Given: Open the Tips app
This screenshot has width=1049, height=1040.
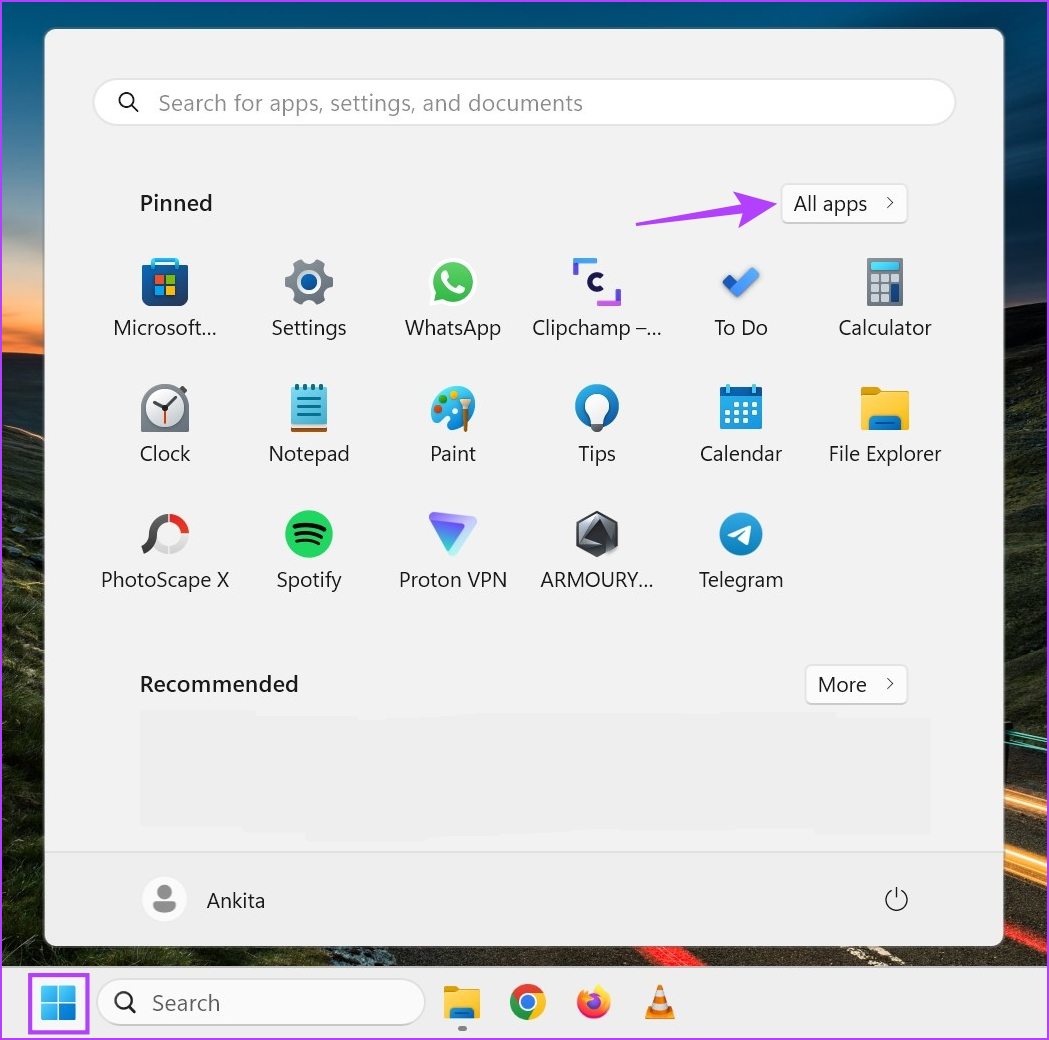Looking at the screenshot, I should pyautogui.click(x=596, y=424).
